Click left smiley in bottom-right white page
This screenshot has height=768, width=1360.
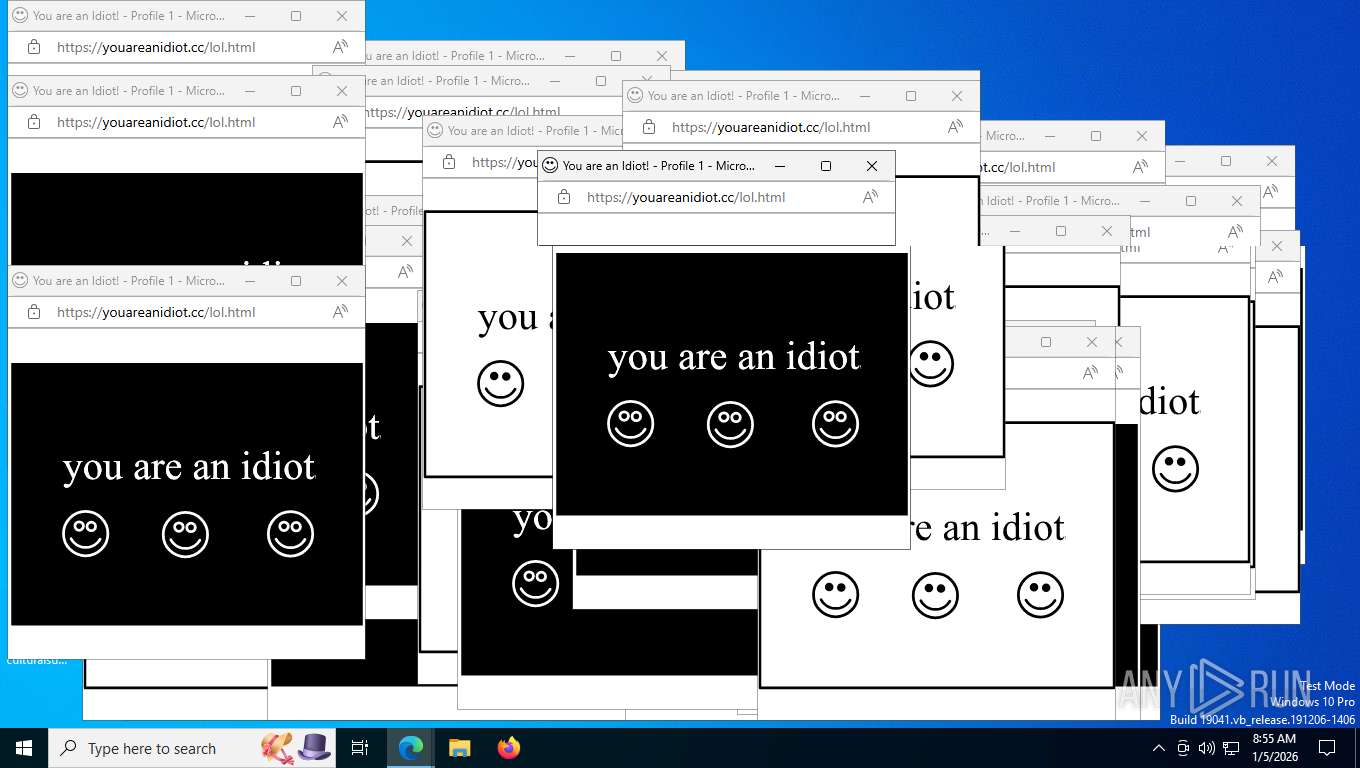(x=836, y=595)
